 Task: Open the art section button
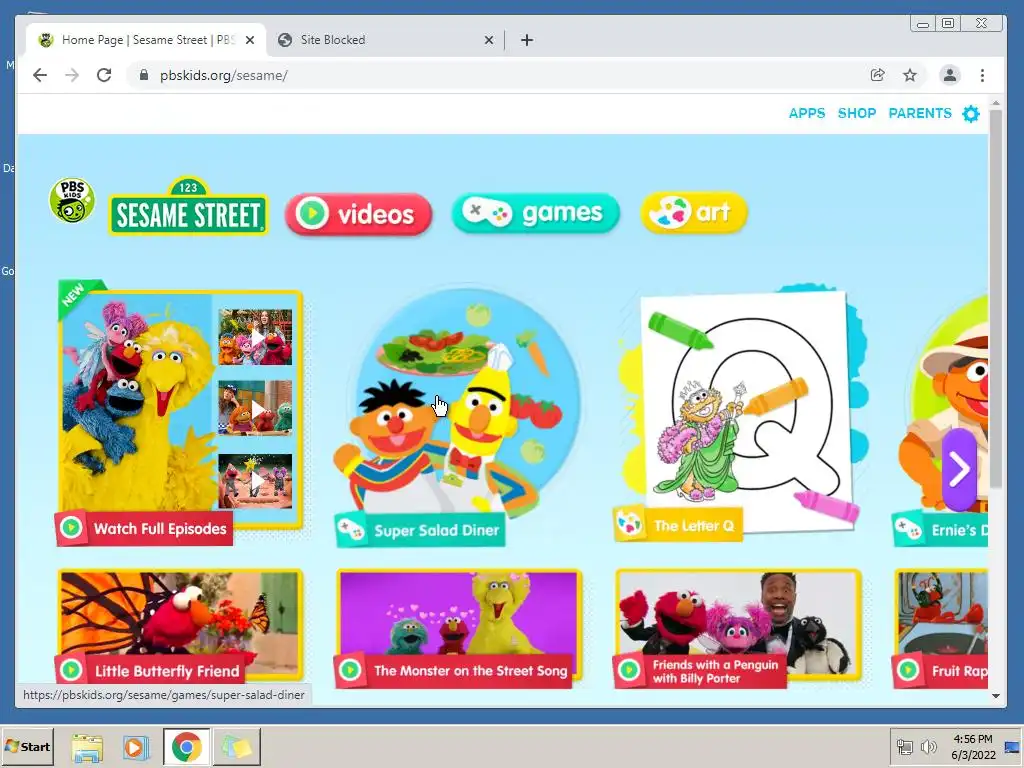pos(694,212)
